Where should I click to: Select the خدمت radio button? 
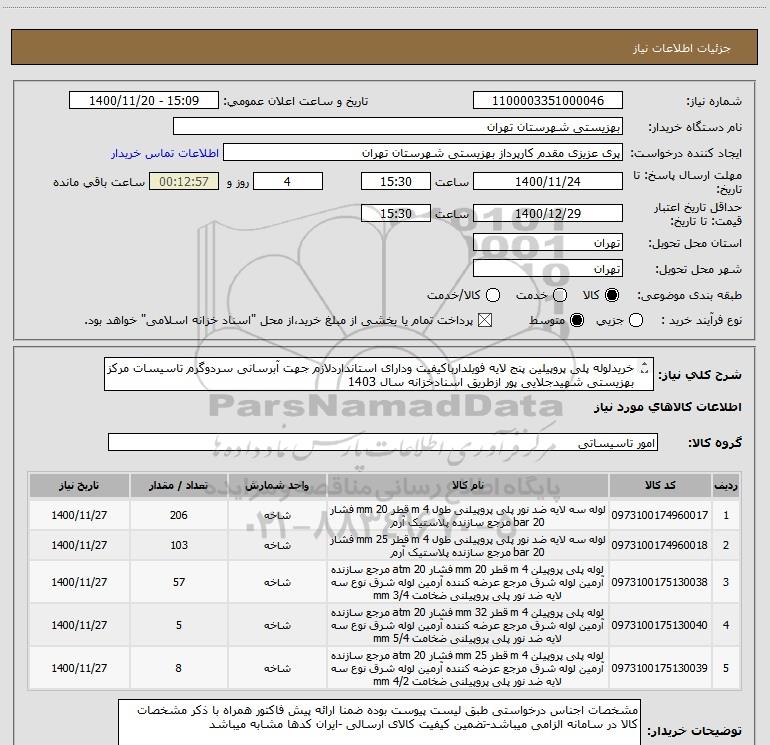tap(560, 295)
